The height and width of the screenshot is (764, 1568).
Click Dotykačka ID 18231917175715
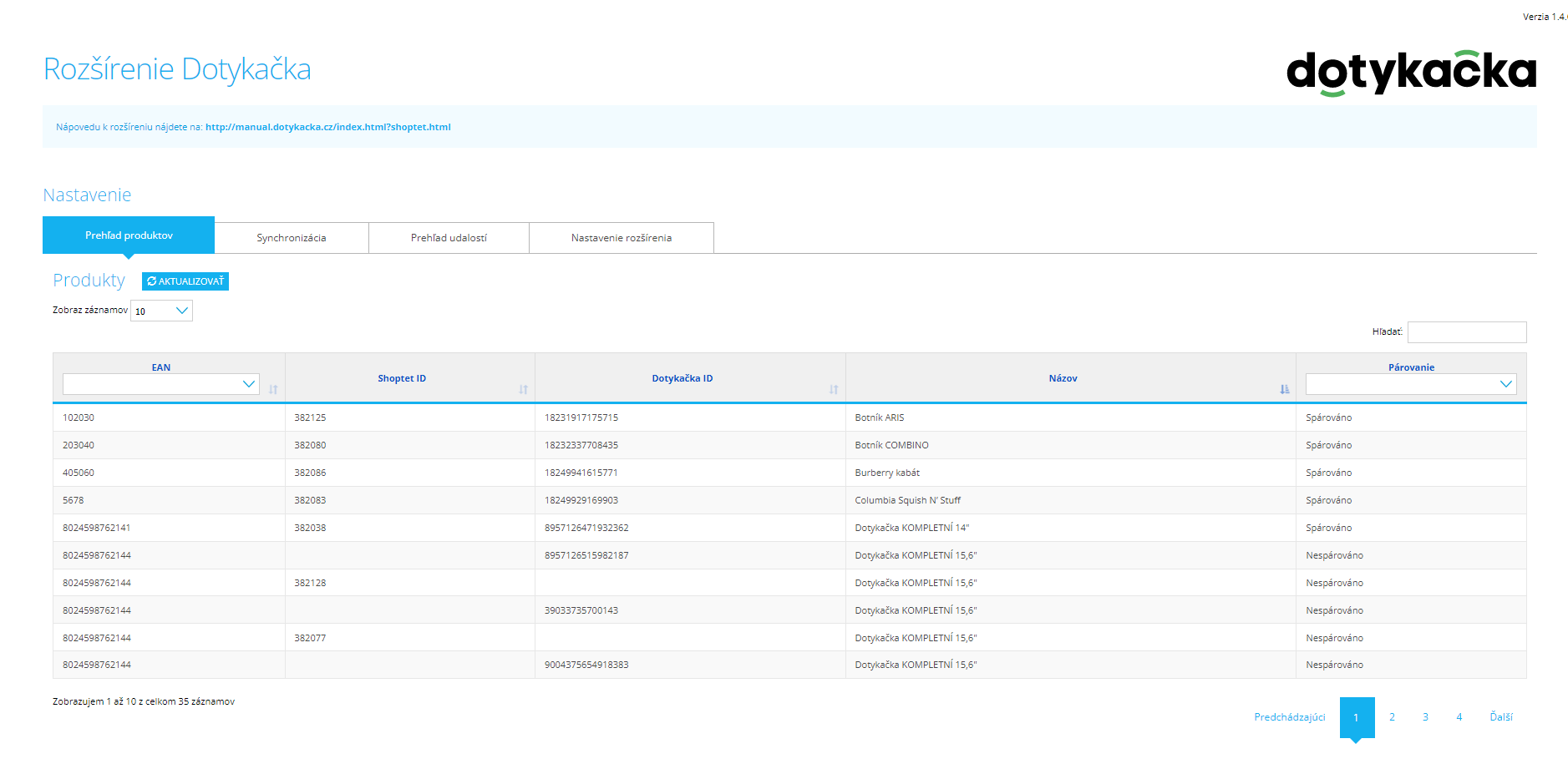pyautogui.click(x=581, y=417)
